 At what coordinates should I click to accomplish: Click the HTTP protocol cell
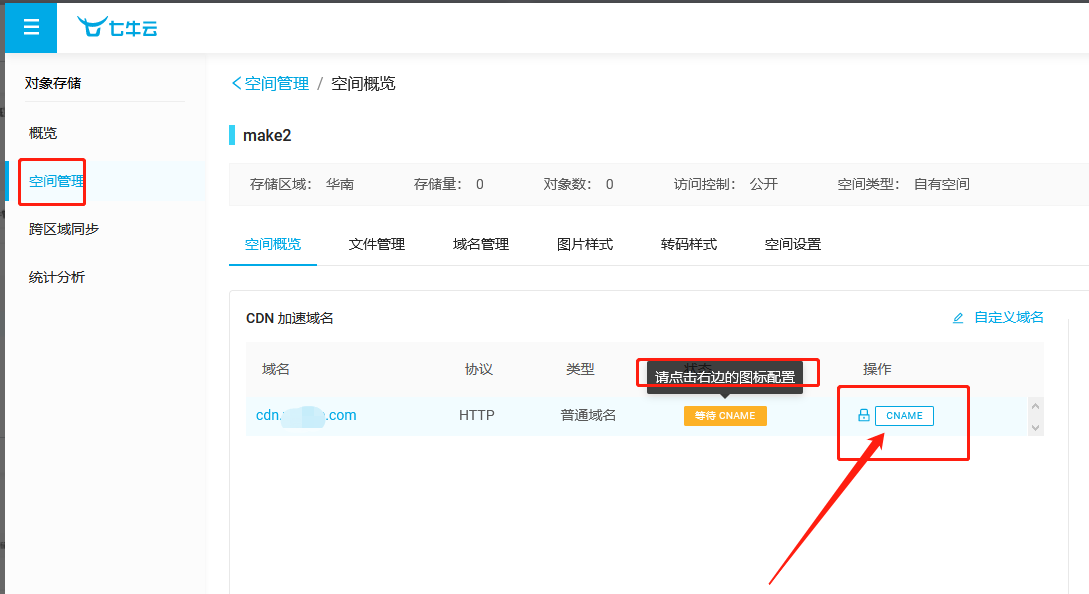476,415
